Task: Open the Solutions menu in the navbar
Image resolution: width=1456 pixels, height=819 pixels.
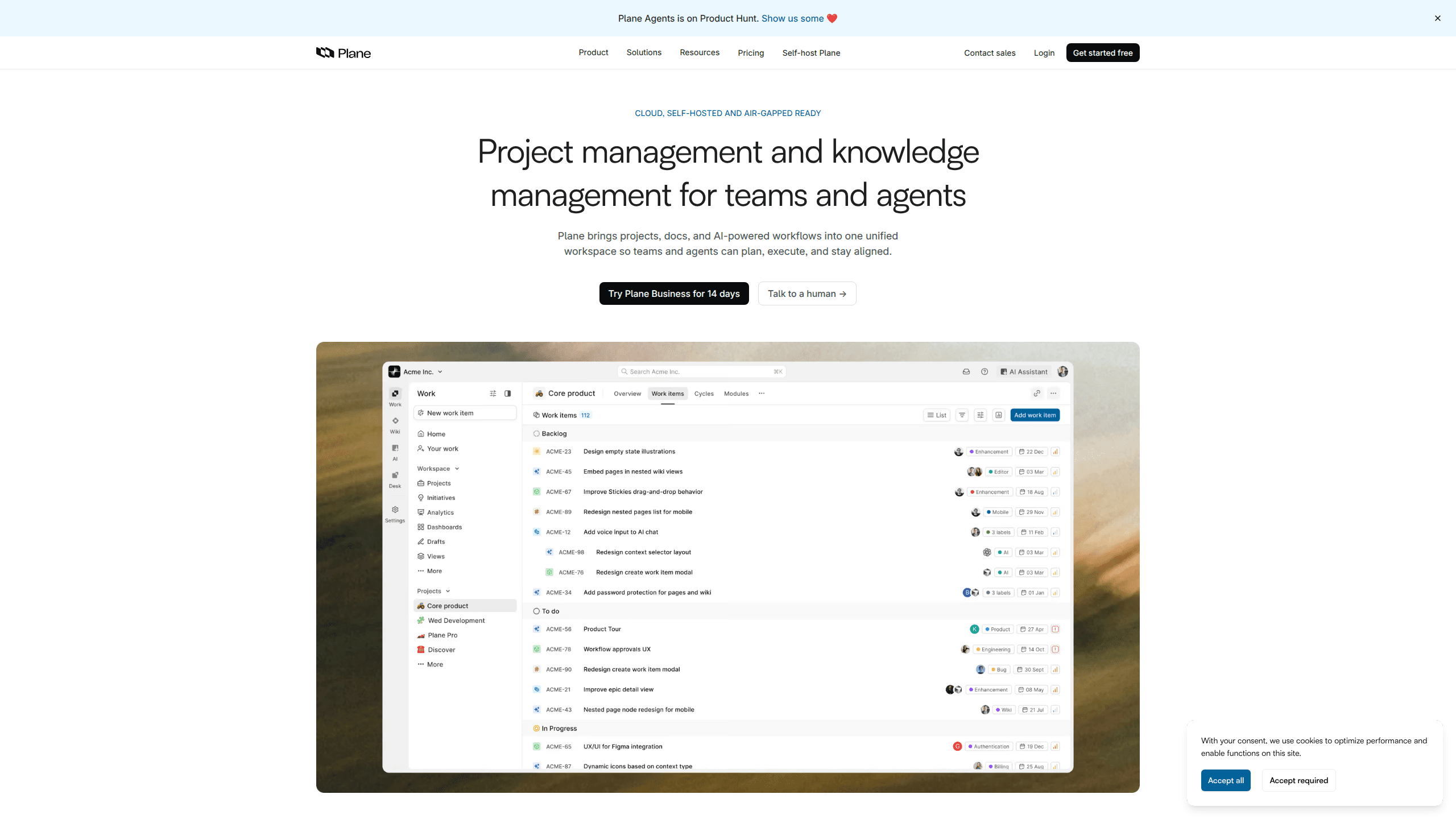Action: coord(644,52)
